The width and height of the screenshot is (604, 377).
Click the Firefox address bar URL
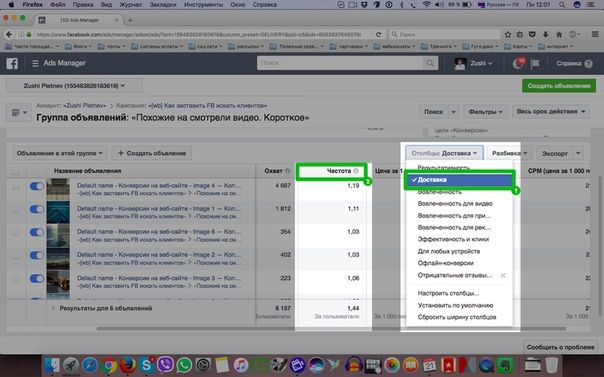tap(199, 34)
